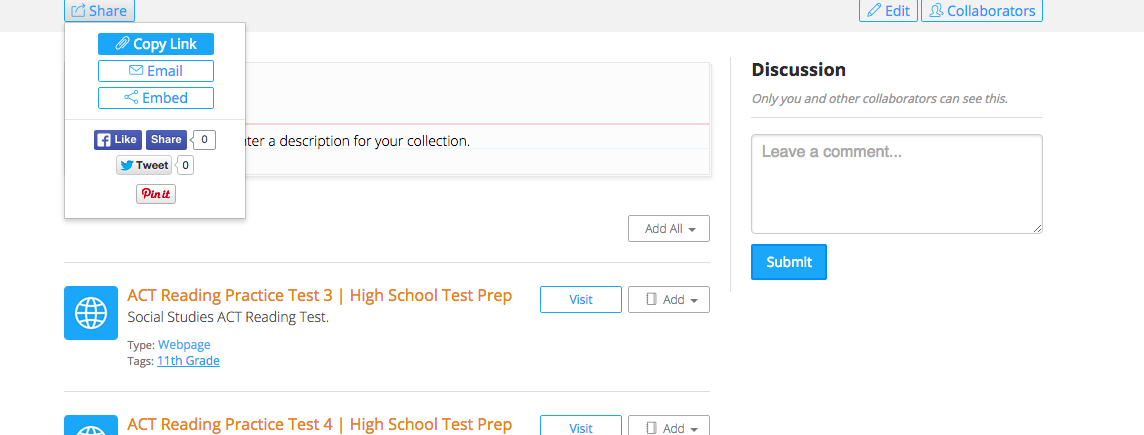The image size is (1144, 435).
Task: Open the Edit pencil button
Action: point(888,11)
